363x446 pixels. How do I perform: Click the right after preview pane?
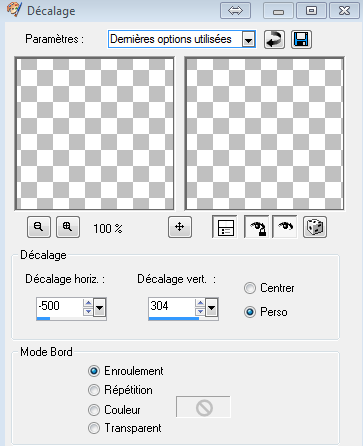click(x=265, y=134)
